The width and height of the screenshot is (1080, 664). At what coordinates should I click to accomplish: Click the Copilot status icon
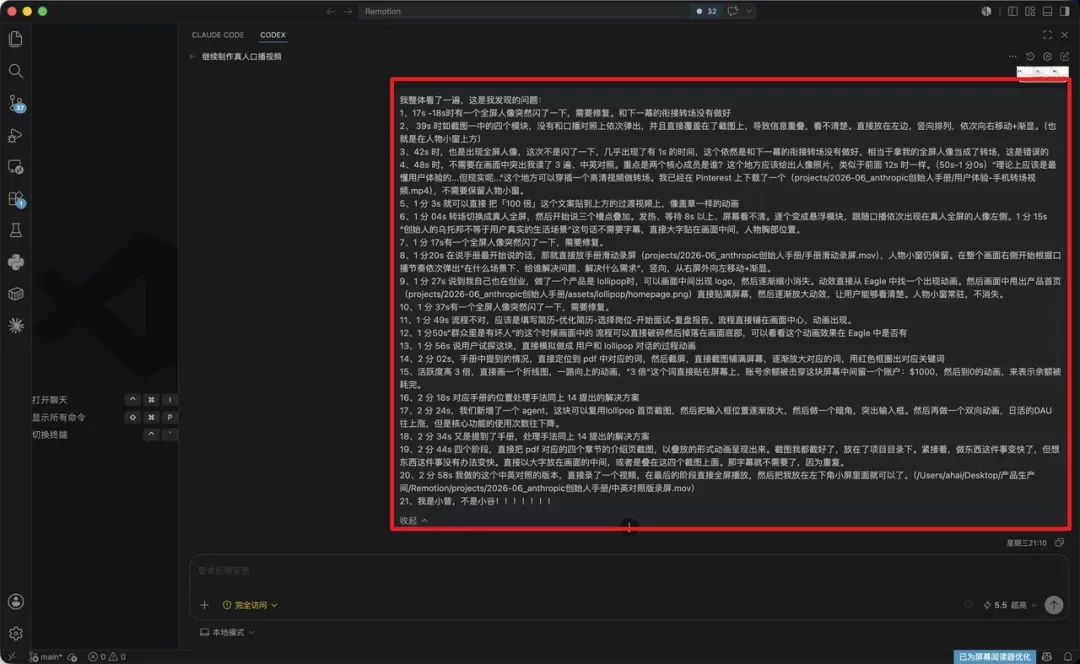click(1047, 657)
